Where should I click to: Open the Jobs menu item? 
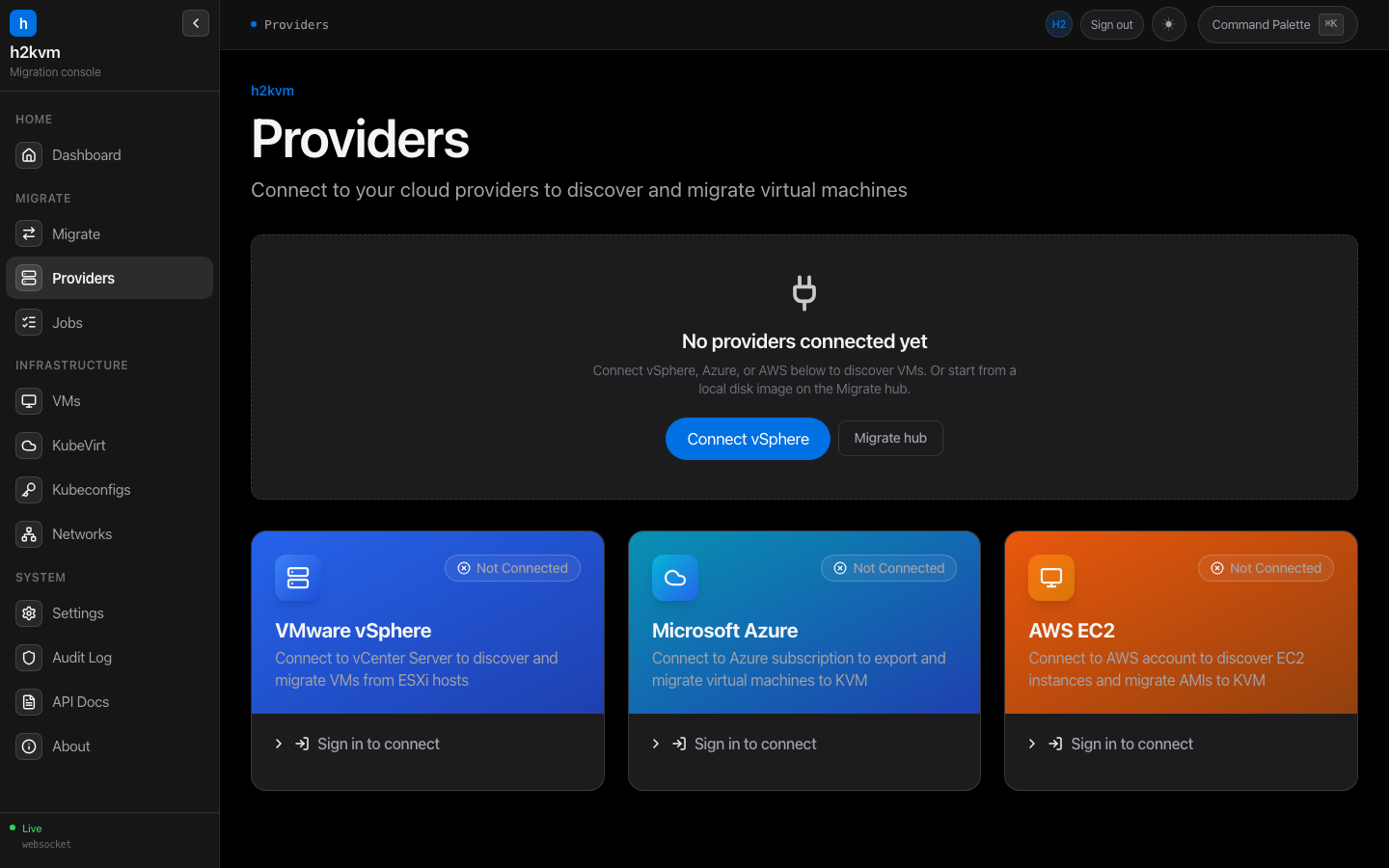click(109, 323)
